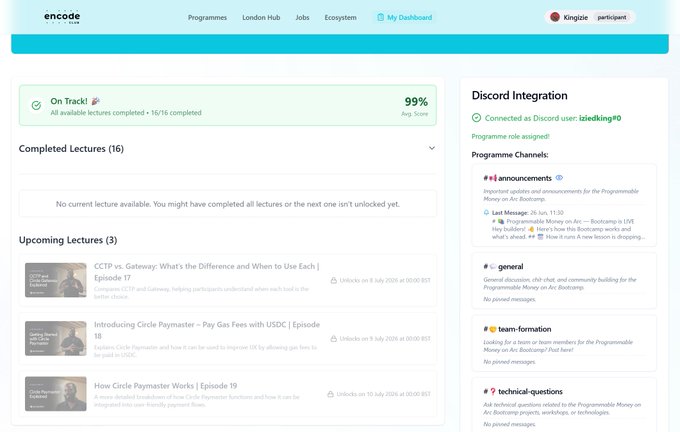Click the 'No current lecture available' message
The height and width of the screenshot is (432, 680).
pos(228,204)
